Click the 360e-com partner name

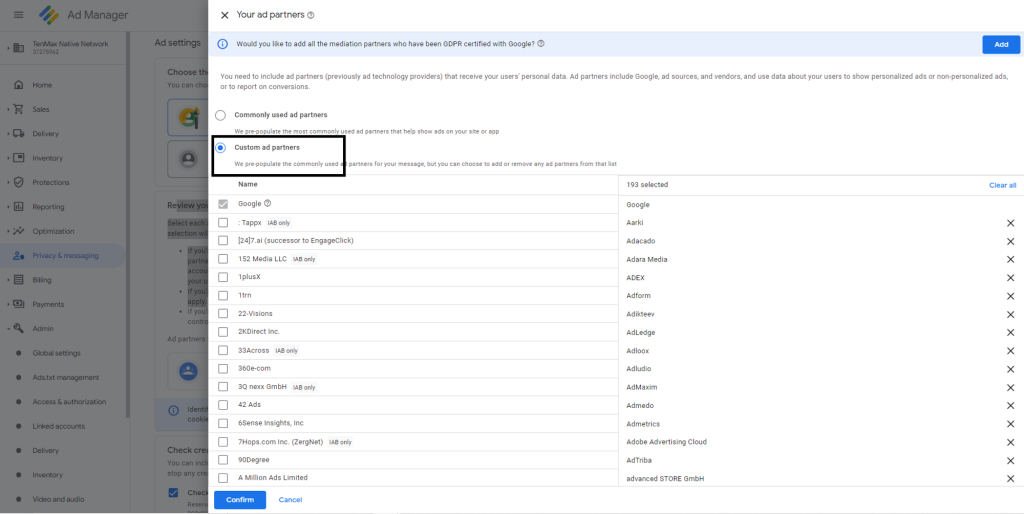click(x=255, y=368)
